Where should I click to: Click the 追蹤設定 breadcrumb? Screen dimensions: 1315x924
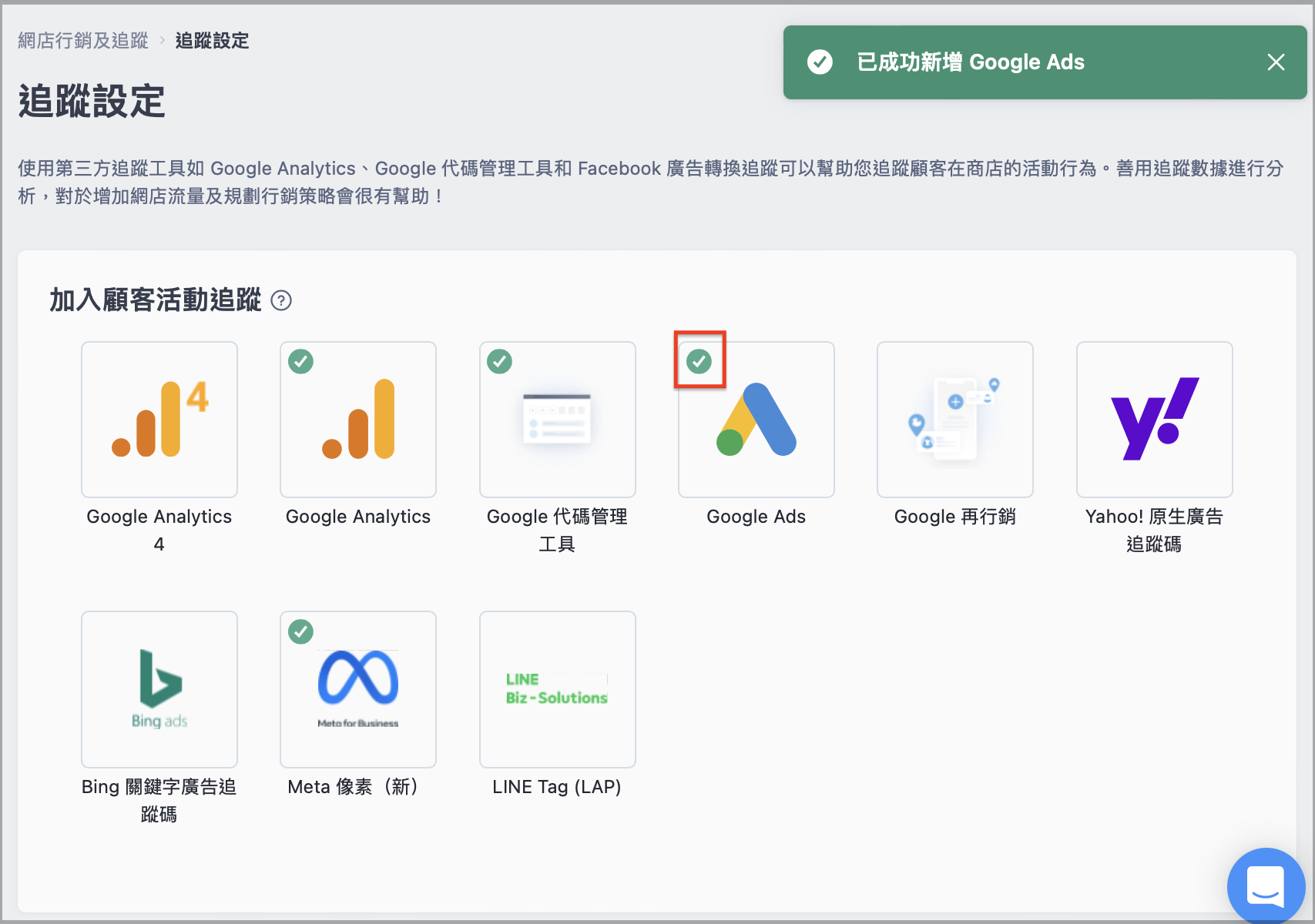tap(212, 41)
